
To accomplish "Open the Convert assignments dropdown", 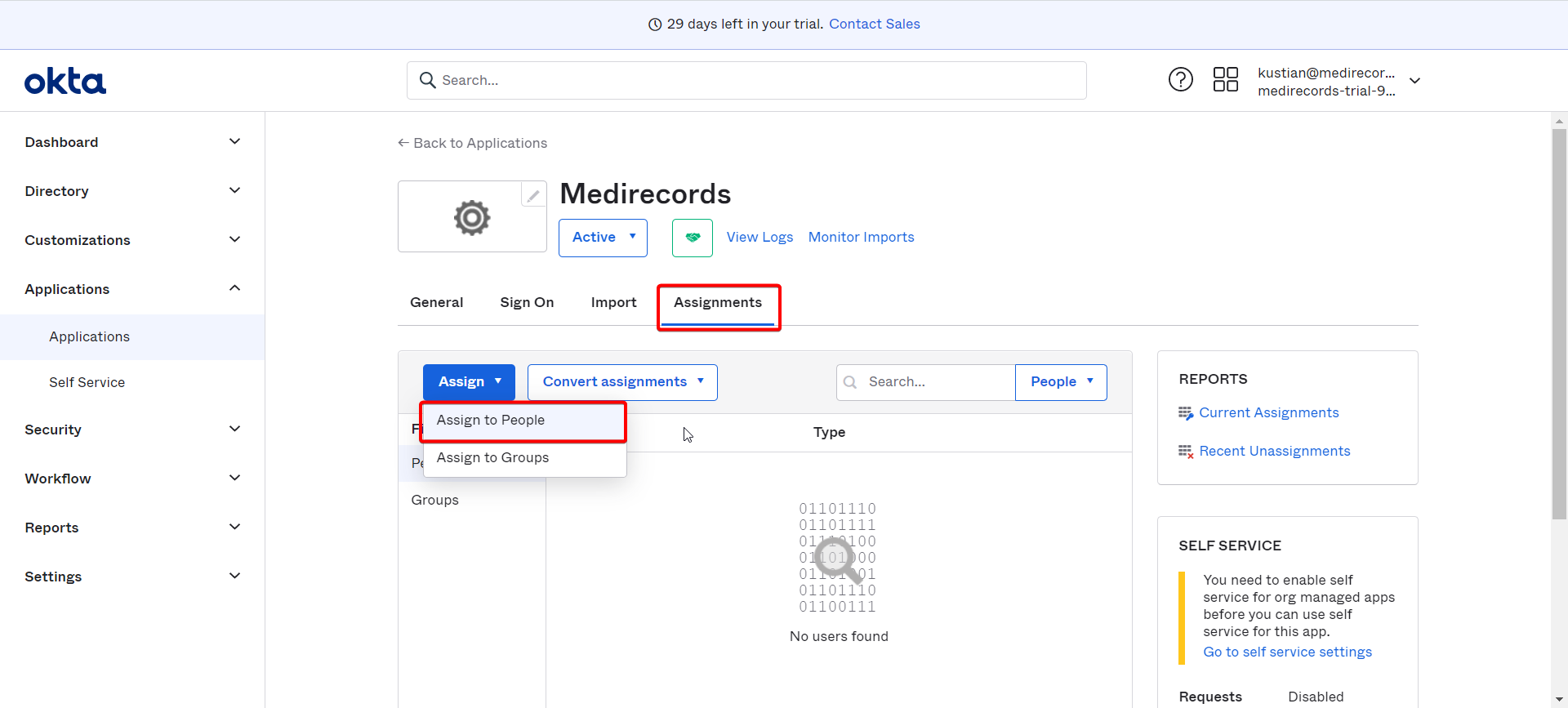I will click(622, 382).
